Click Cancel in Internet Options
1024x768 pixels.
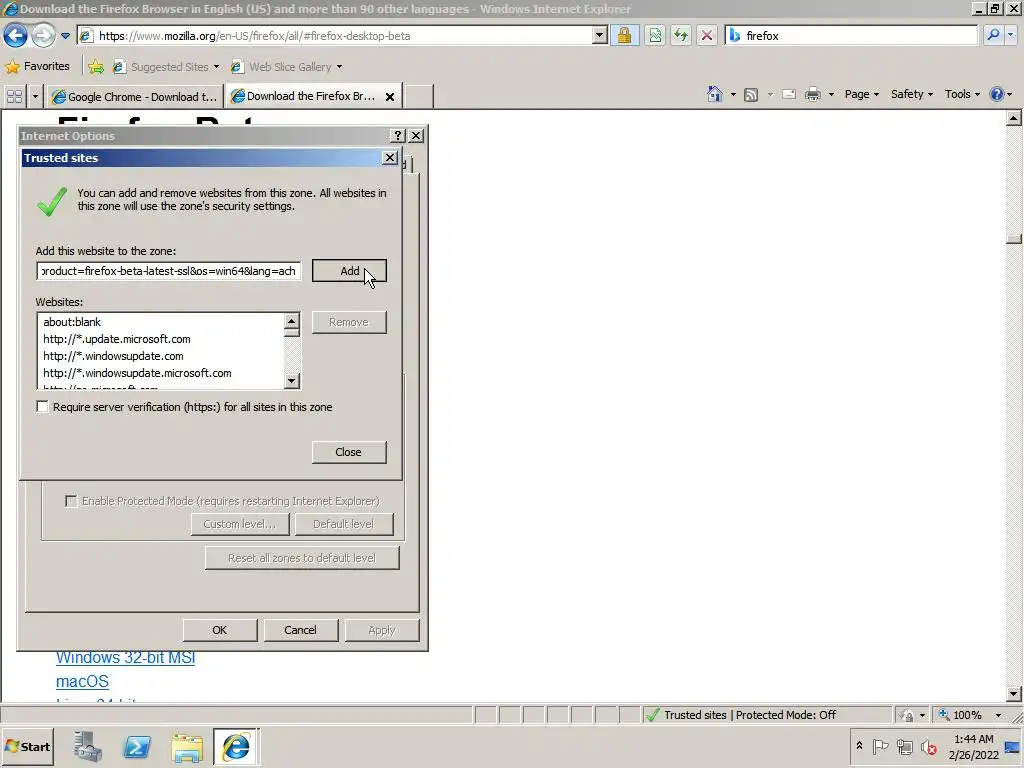(x=300, y=630)
